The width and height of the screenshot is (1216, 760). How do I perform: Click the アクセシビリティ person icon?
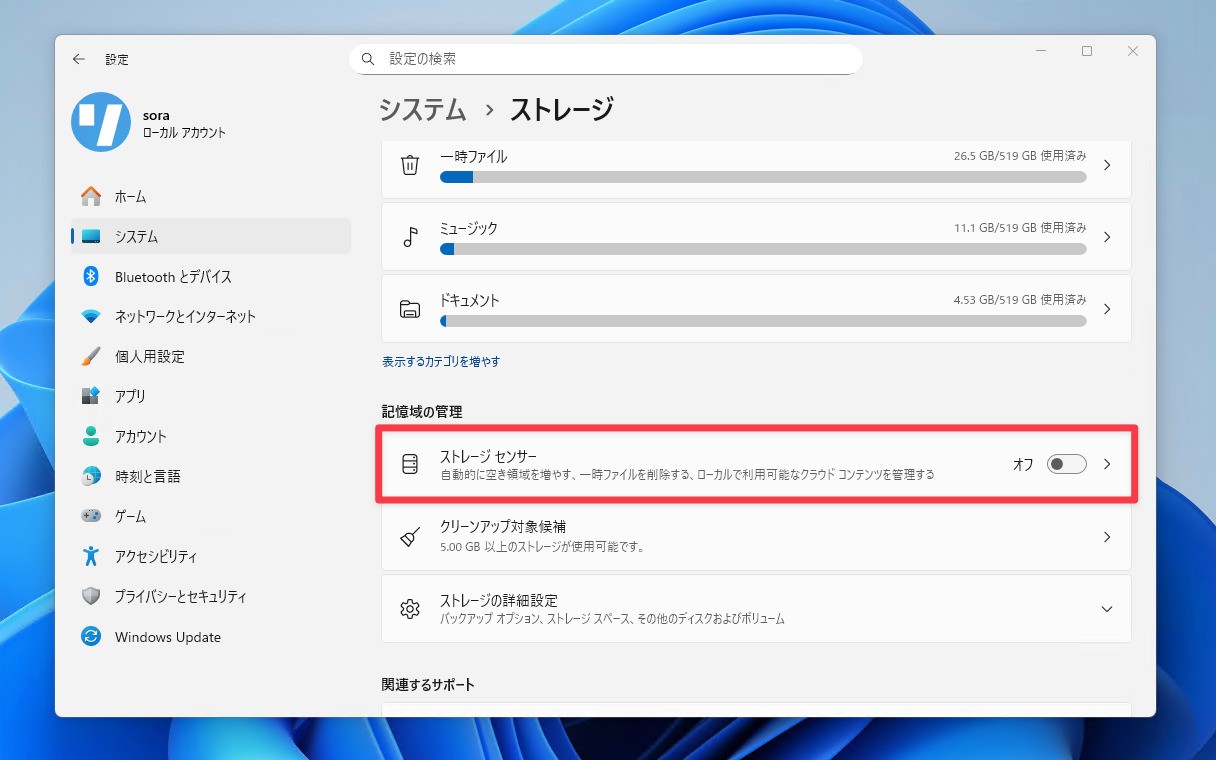91,556
